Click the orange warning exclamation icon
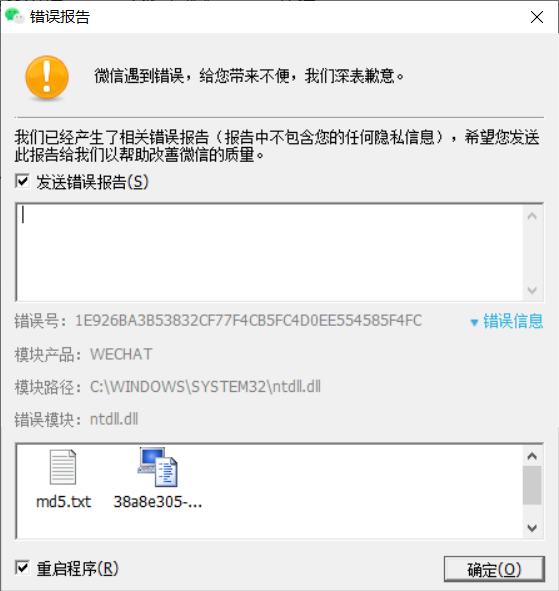Image resolution: width=559 pixels, height=591 pixels. coord(47,78)
